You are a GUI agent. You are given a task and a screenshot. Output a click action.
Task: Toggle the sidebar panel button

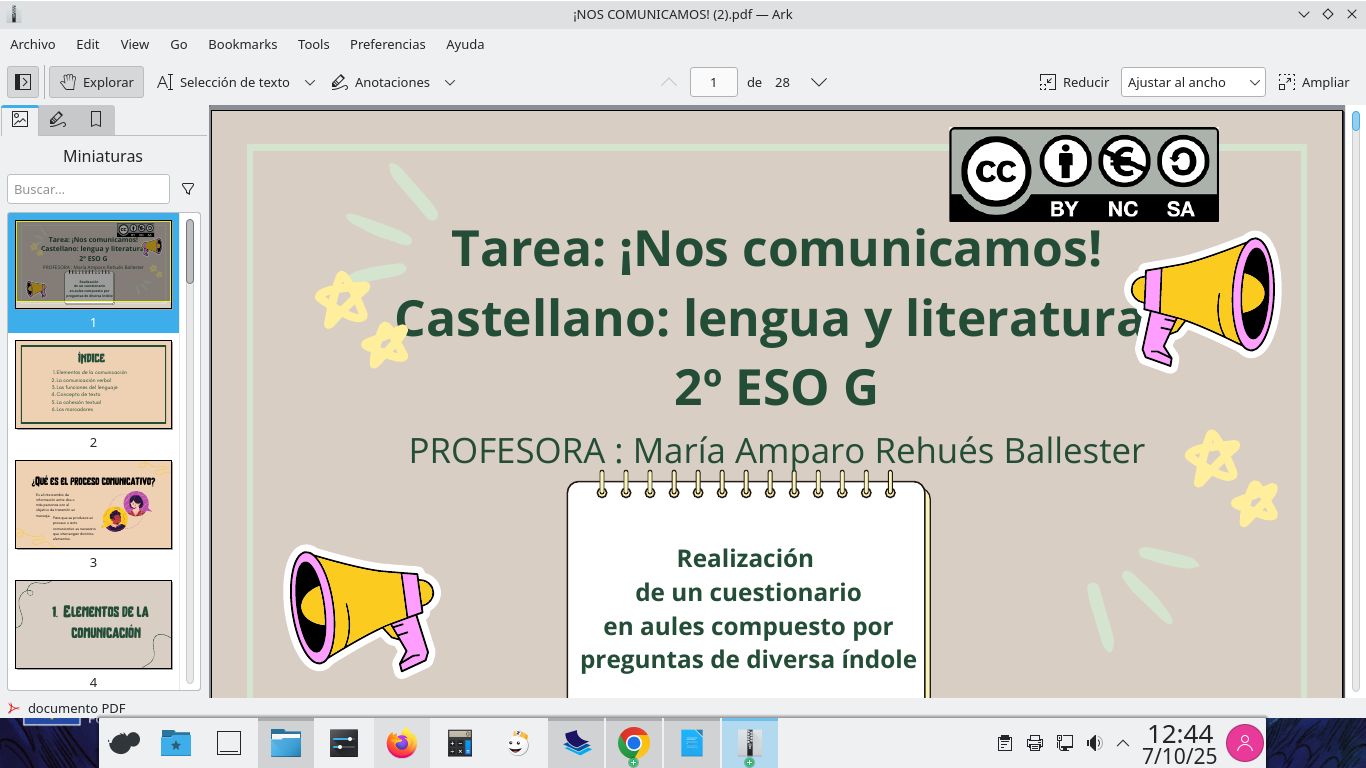pyautogui.click(x=23, y=82)
